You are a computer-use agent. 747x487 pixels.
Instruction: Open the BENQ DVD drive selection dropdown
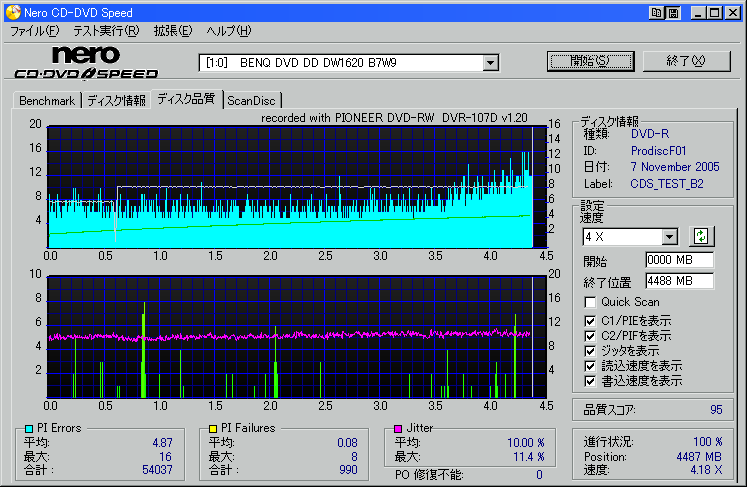490,63
